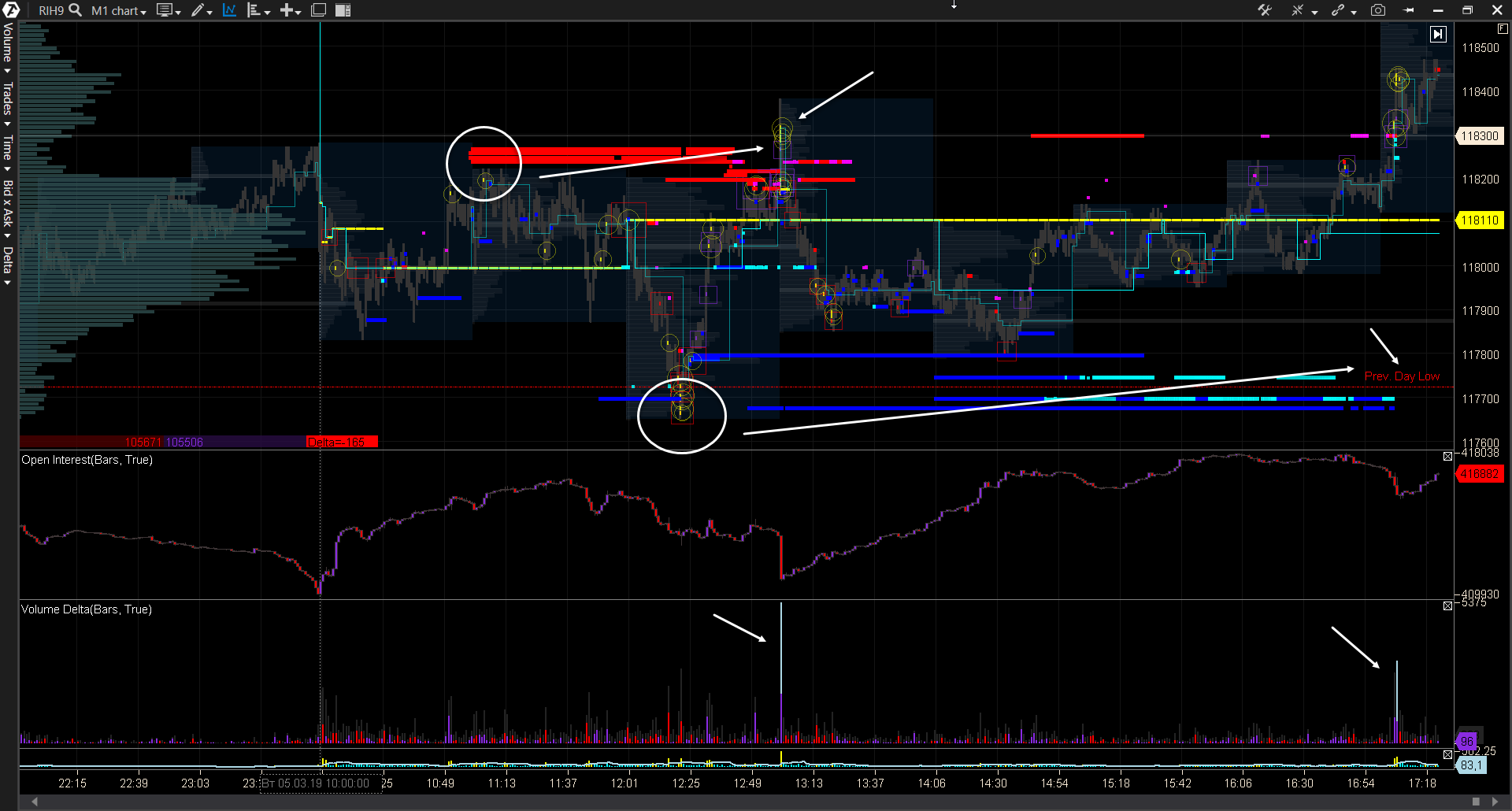Click the right arrow of horizontal scrollbar
This screenshot has width=1512, height=811.
(x=1495, y=802)
